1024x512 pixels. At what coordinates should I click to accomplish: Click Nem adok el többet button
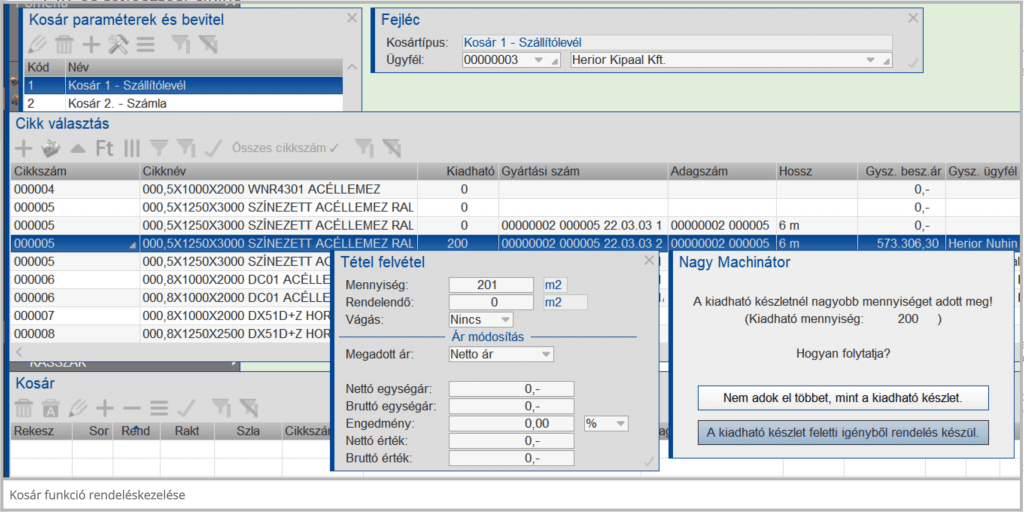tap(843, 397)
